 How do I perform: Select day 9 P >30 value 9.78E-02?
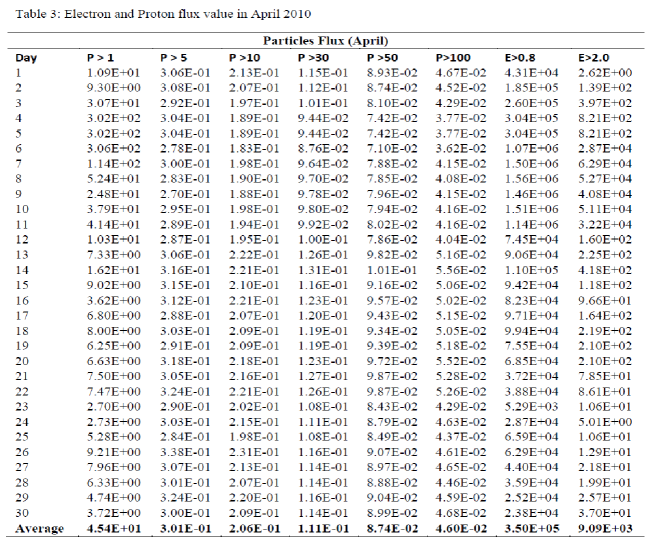(x=323, y=194)
